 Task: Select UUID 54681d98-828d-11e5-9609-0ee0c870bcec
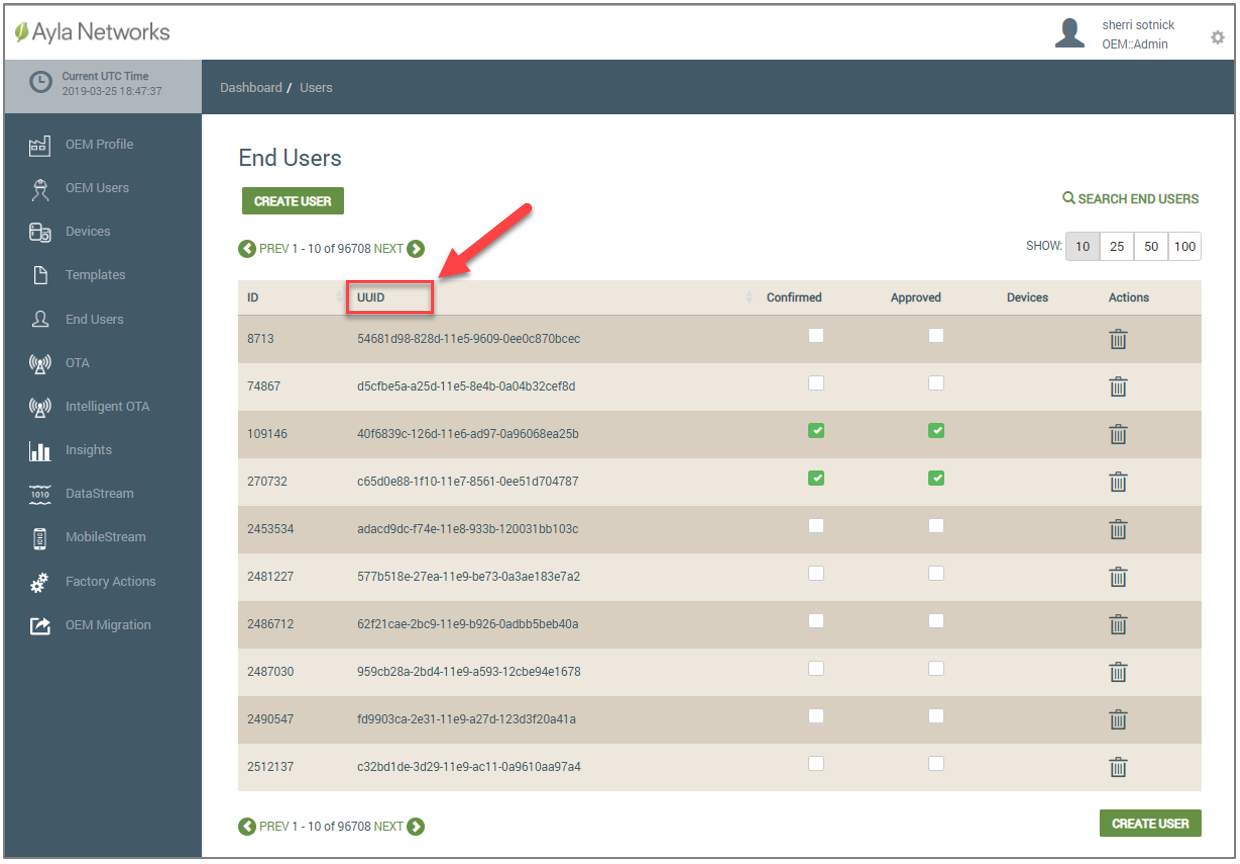click(x=468, y=339)
